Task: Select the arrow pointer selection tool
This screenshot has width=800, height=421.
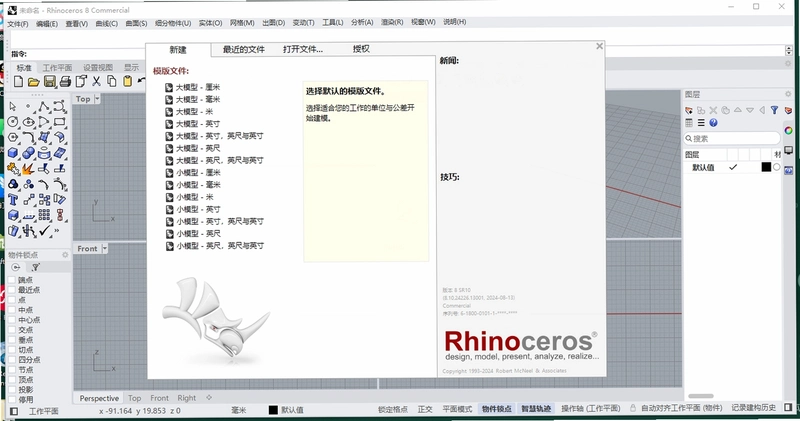Action: coord(13,106)
